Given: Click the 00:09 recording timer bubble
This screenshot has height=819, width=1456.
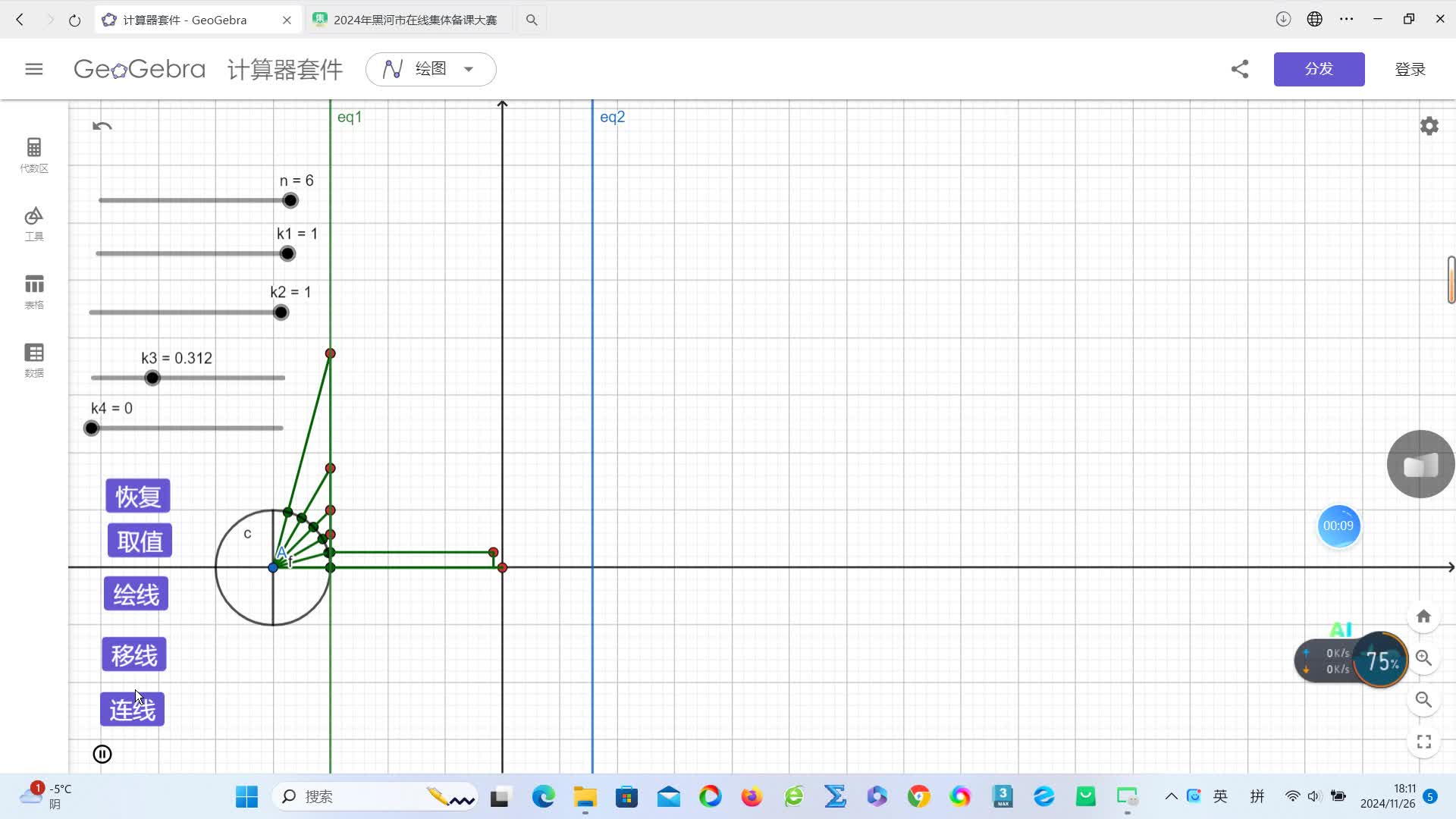Looking at the screenshot, I should pyautogui.click(x=1338, y=526).
